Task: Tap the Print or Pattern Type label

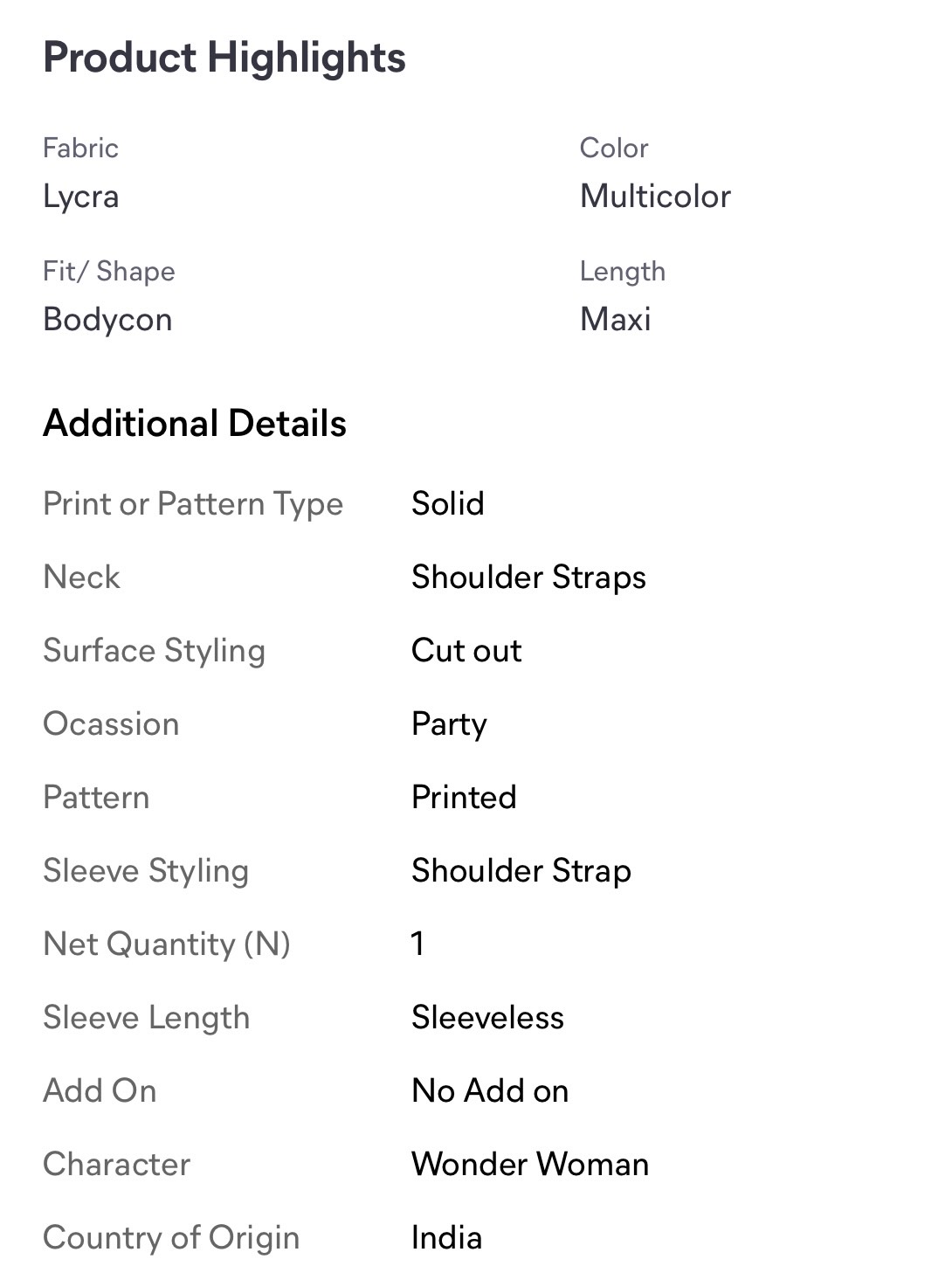Action: pos(193,504)
